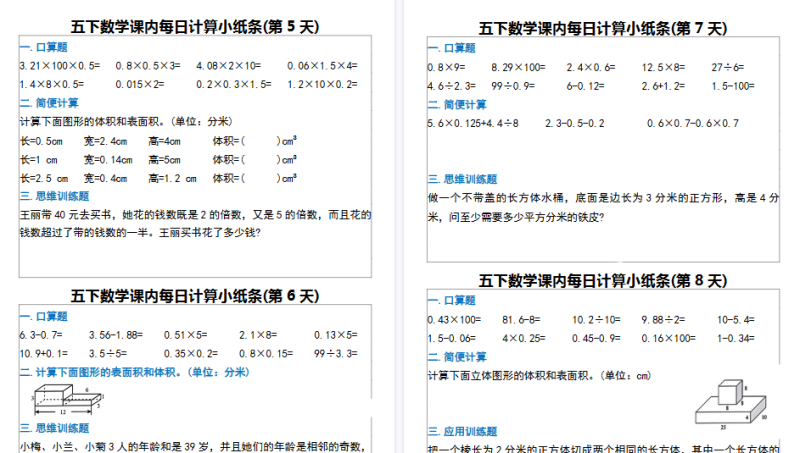Select the problem 1.5-100=
Viewport: 800px width, 453px height.
point(733,86)
